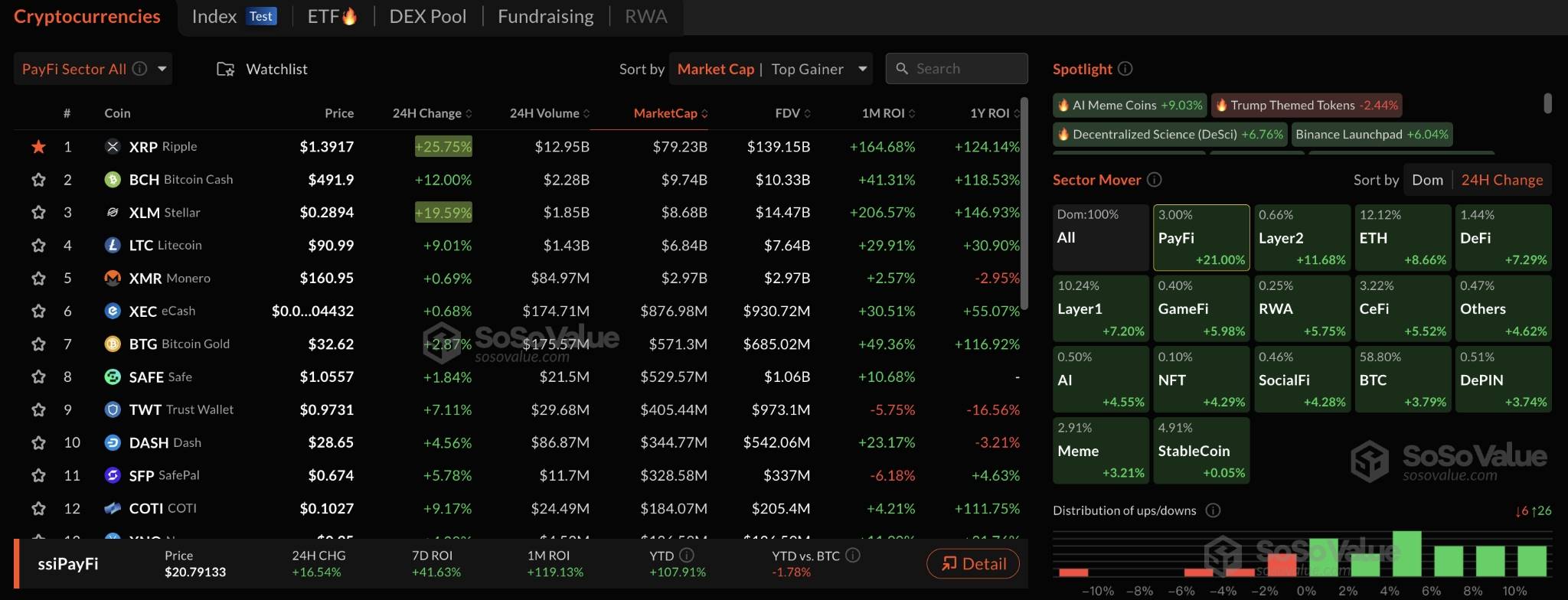Open the Sort by dropdown arrow
Image resolution: width=1568 pixels, height=600 pixels.
863,69
